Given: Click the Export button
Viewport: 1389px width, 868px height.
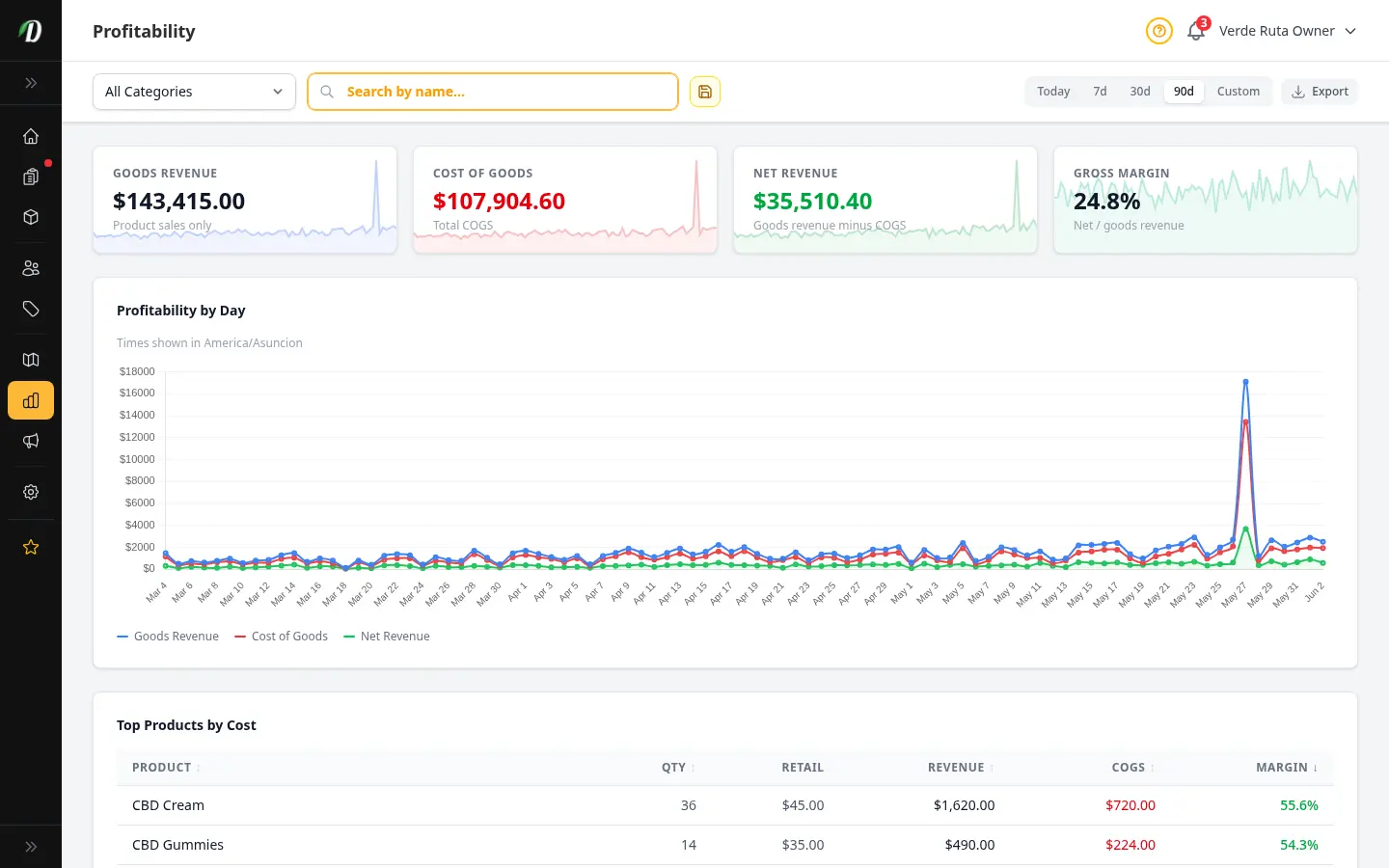Looking at the screenshot, I should coord(1320,92).
